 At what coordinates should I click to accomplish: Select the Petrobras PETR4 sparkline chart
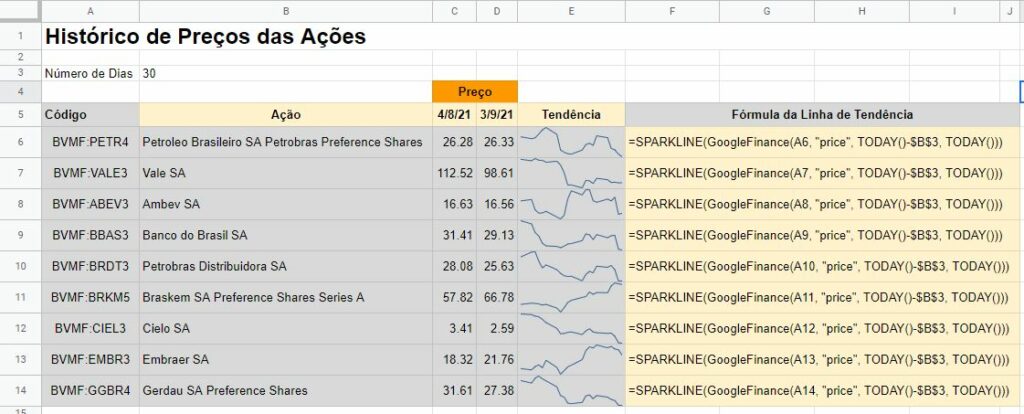tap(571, 142)
